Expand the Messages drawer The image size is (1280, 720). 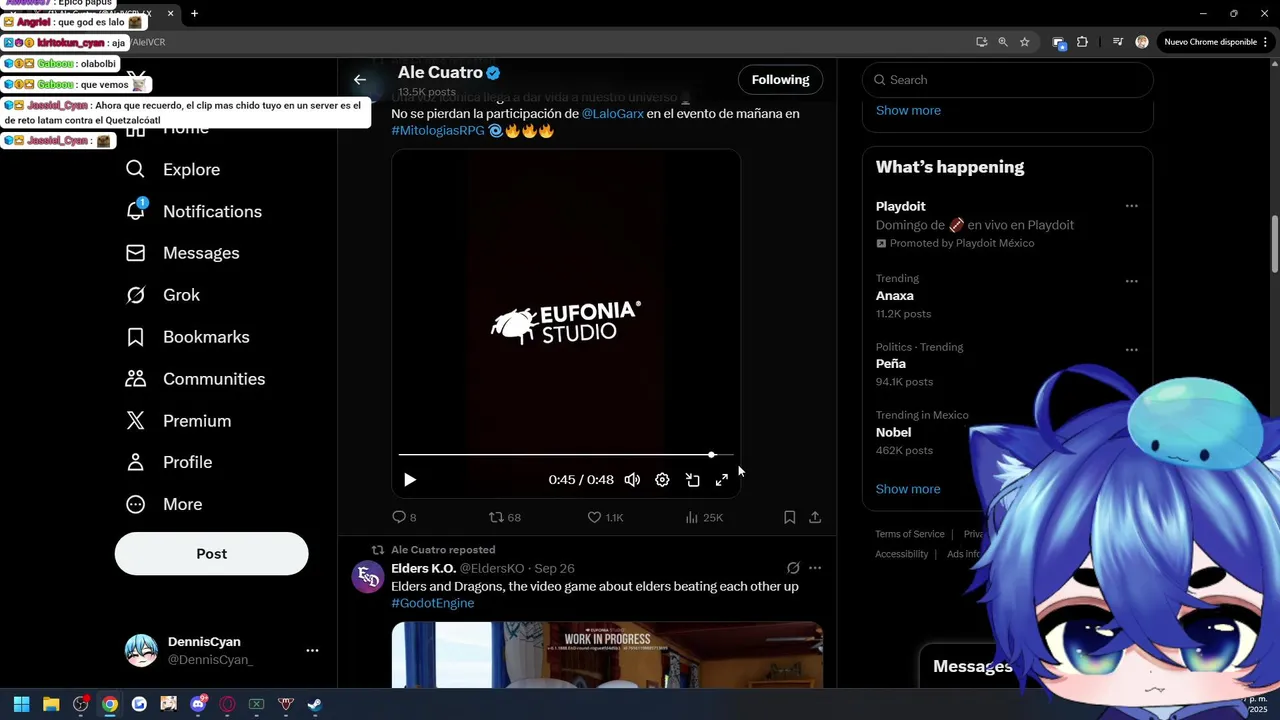(973, 667)
